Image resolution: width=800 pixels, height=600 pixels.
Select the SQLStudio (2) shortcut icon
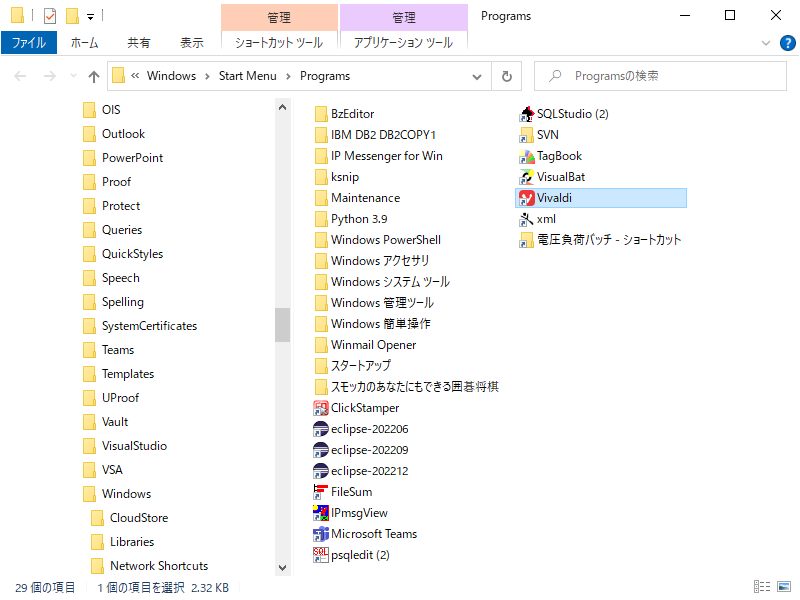[526, 114]
